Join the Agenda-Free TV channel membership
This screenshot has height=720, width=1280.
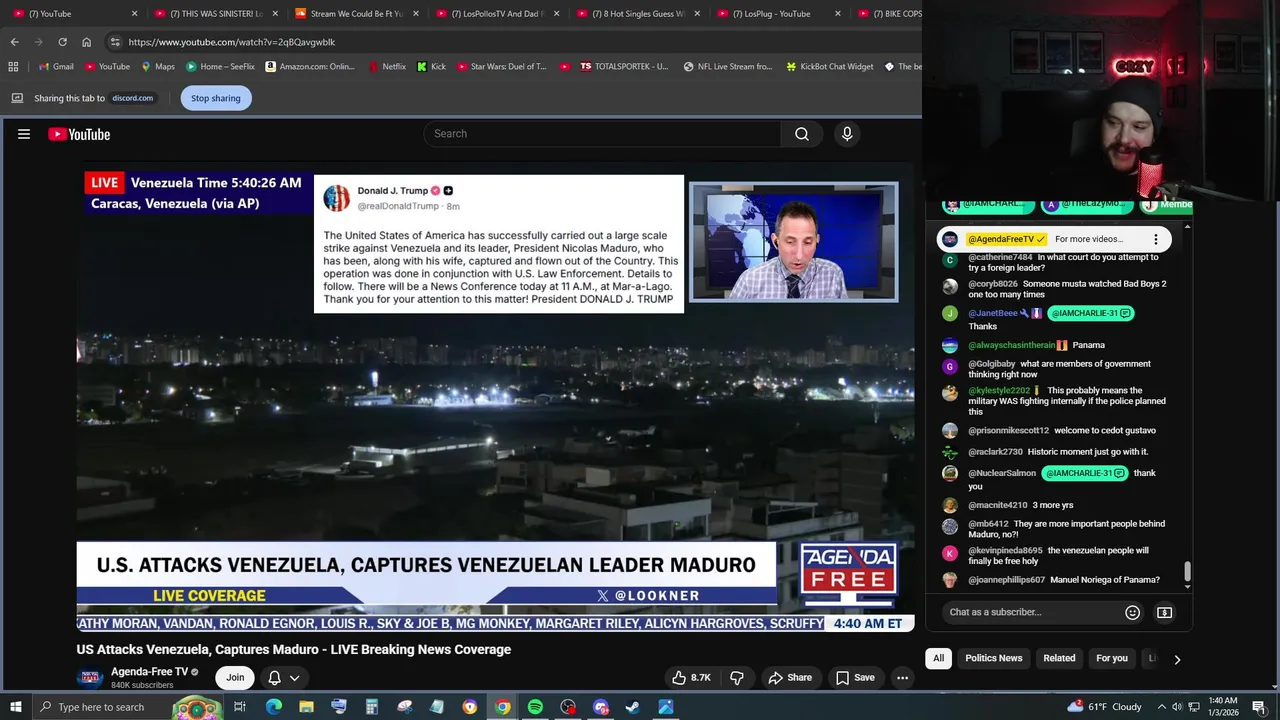click(235, 677)
